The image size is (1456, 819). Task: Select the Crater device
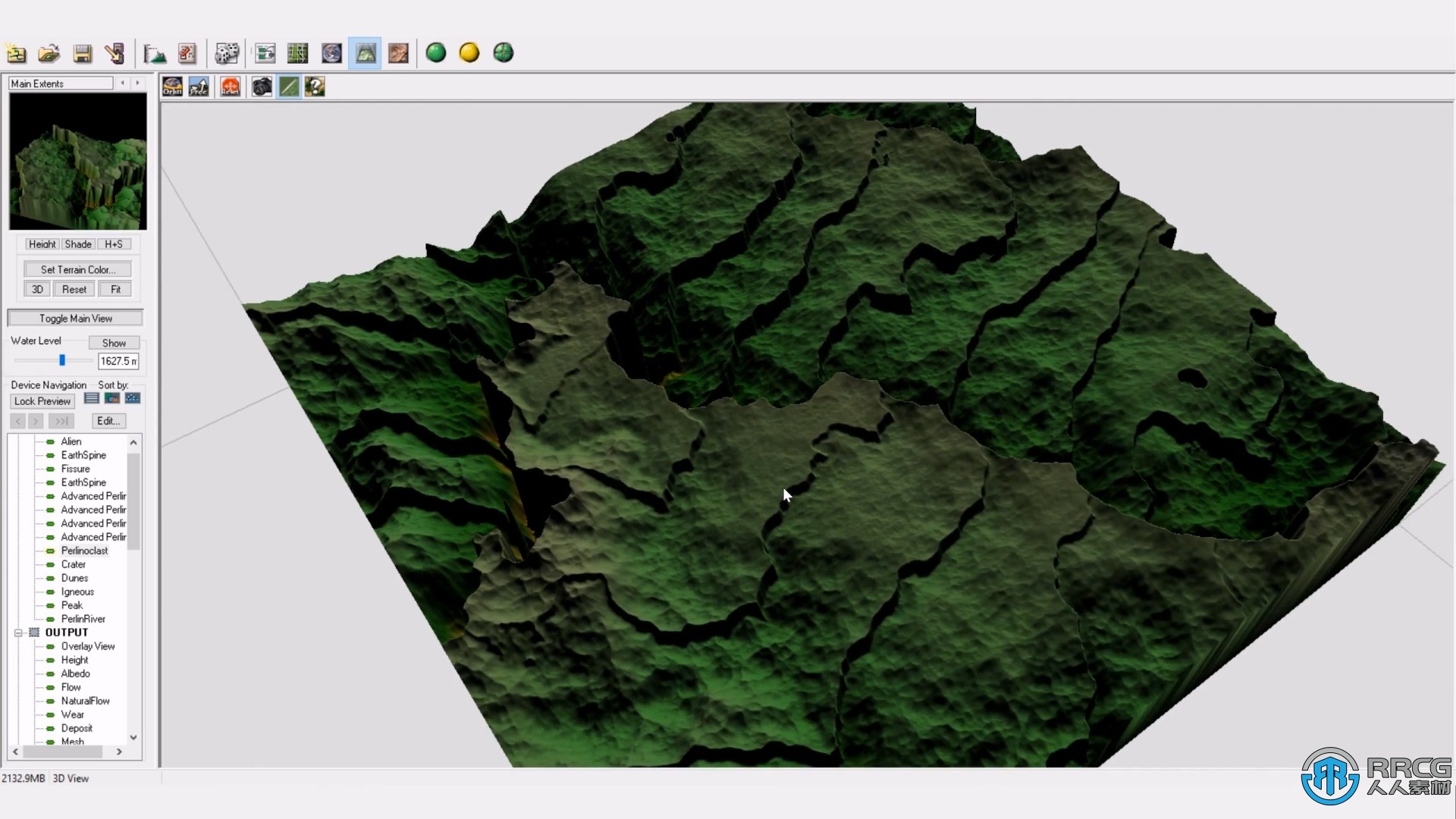74,564
